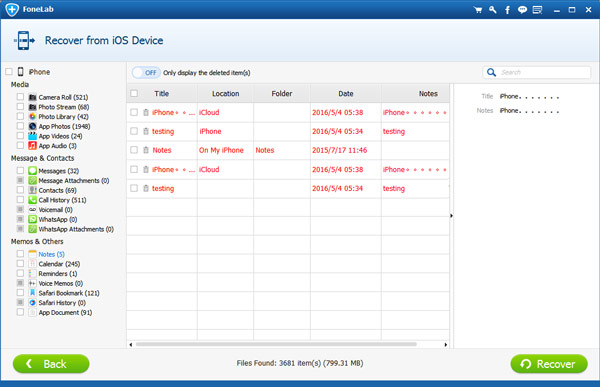
Task: Sort by the Notes column header
Action: pos(416,93)
